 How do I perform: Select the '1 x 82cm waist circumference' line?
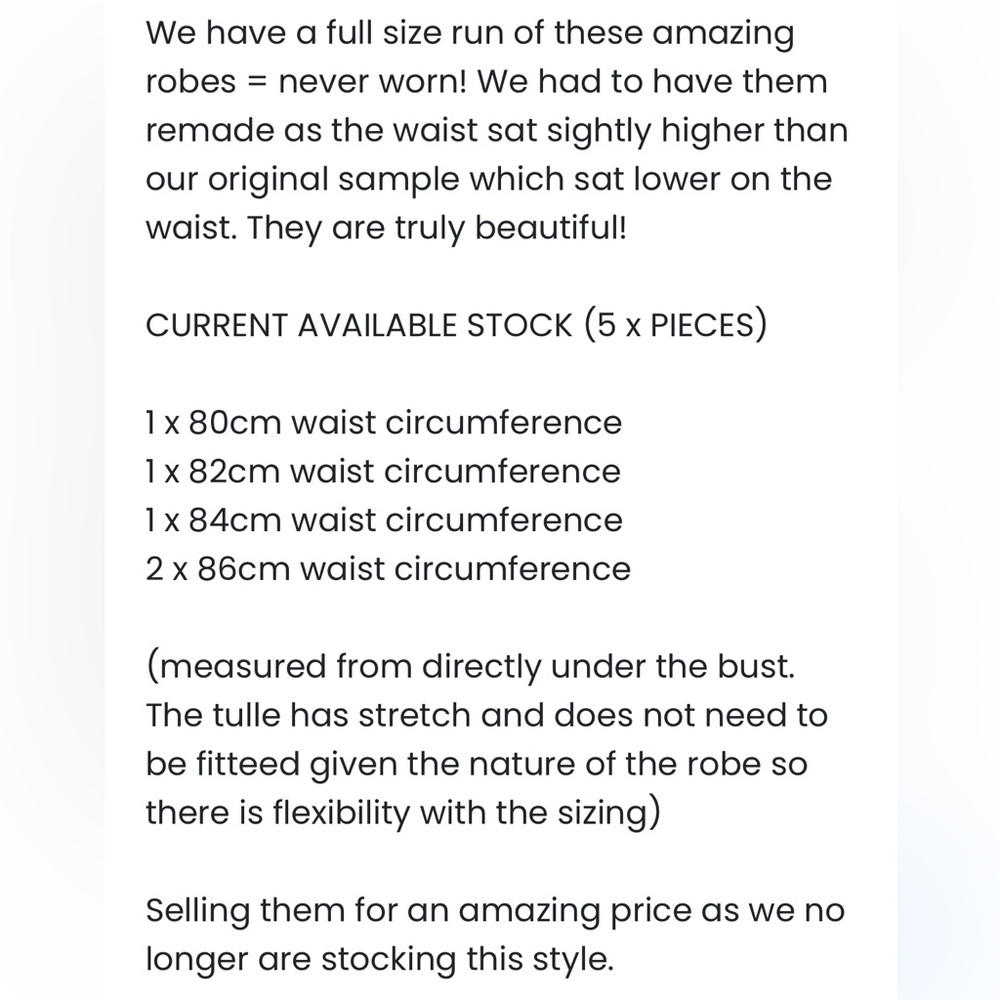point(383,471)
